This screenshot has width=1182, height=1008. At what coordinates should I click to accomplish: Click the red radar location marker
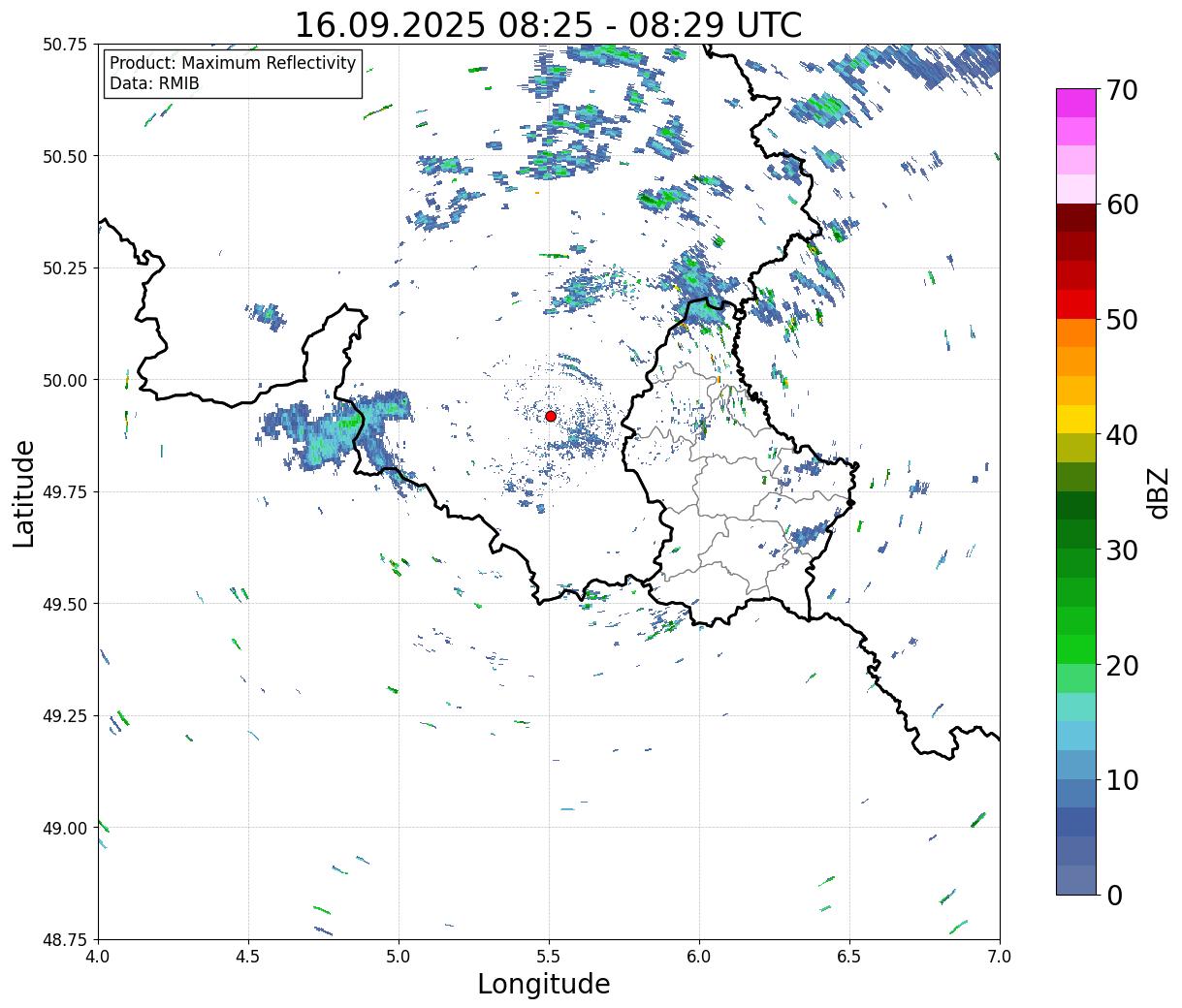[551, 416]
